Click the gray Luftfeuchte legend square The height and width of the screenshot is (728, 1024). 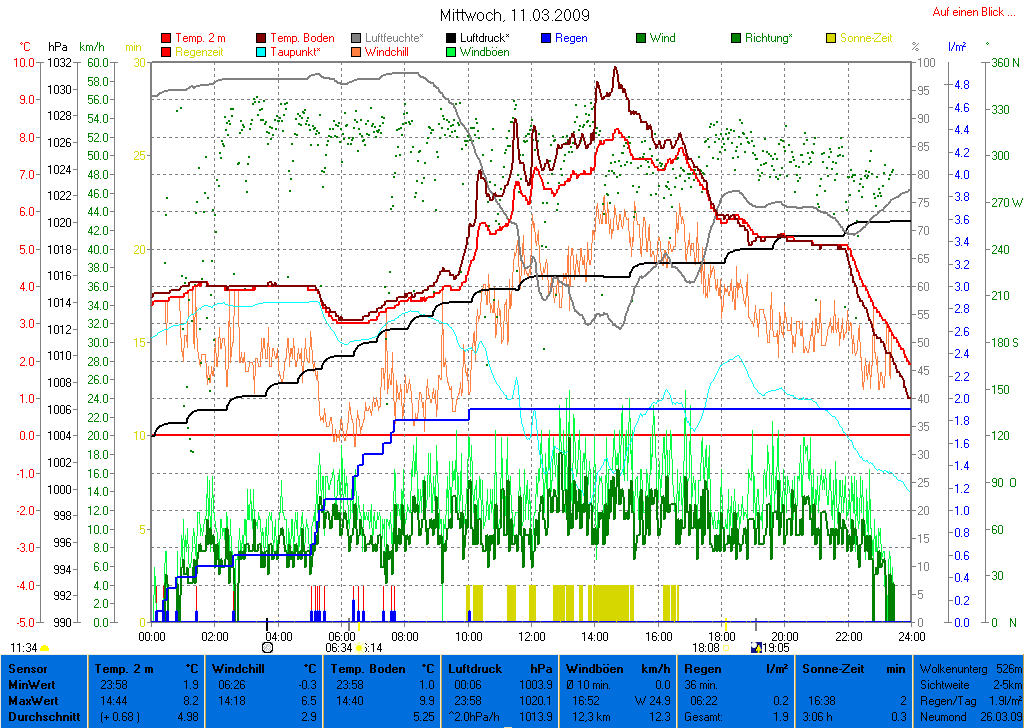click(356, 38)
